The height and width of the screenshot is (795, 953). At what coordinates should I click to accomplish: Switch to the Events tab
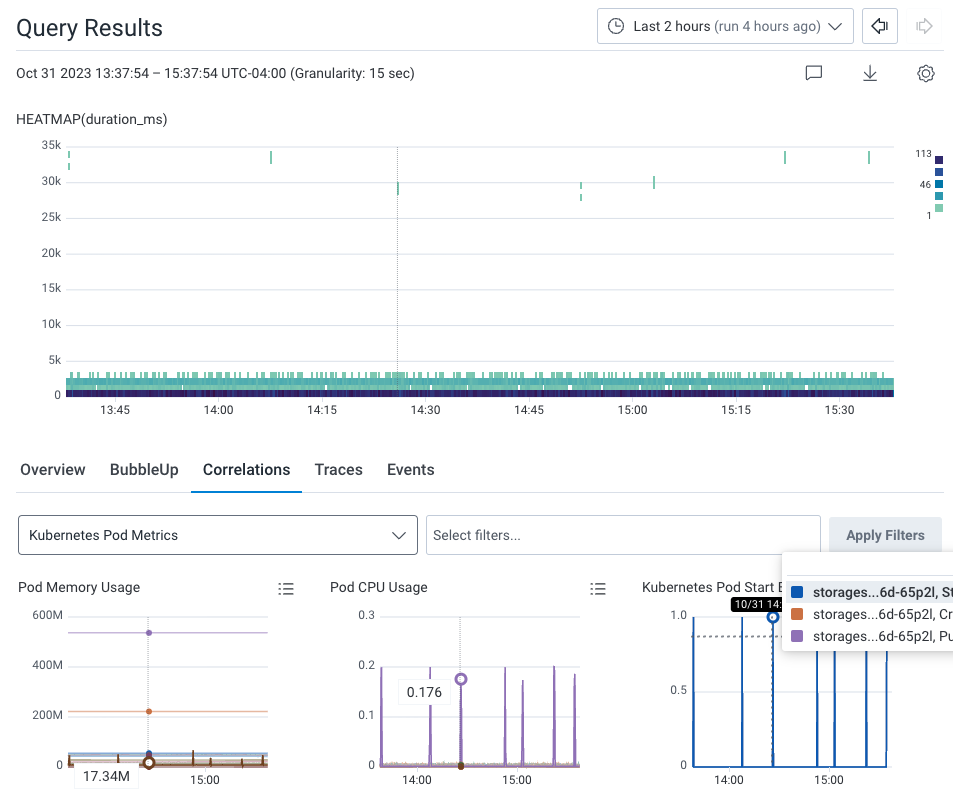410,470
